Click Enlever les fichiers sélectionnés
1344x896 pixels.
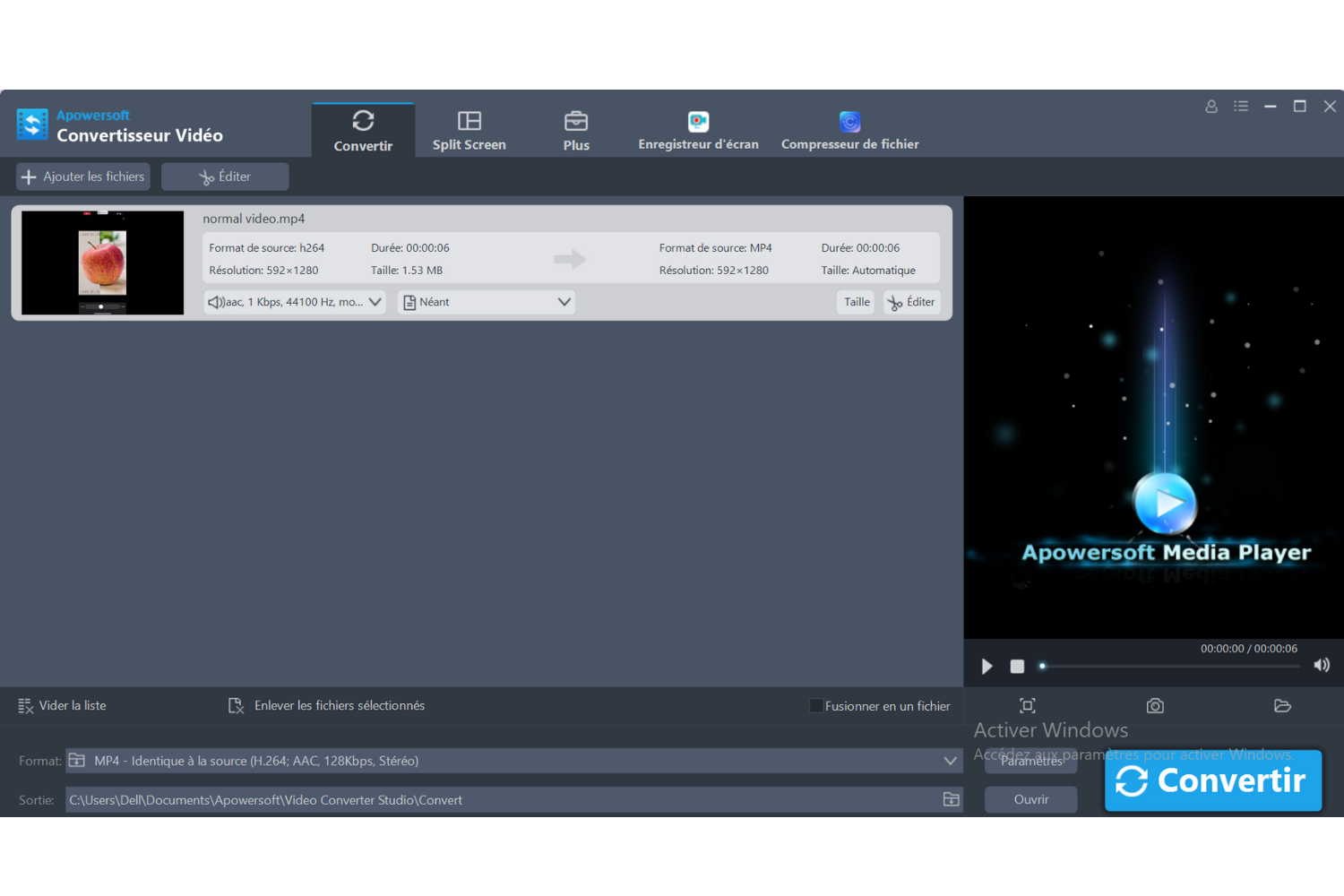pos(327,706)
